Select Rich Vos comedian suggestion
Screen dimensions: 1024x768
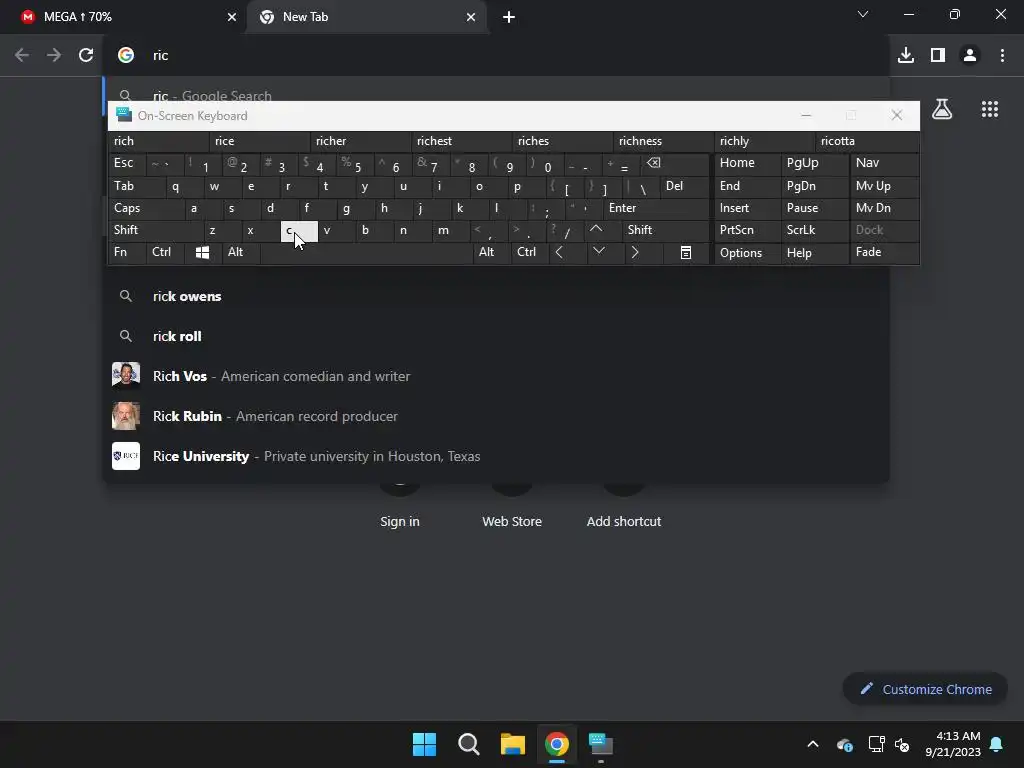point(496,376)
